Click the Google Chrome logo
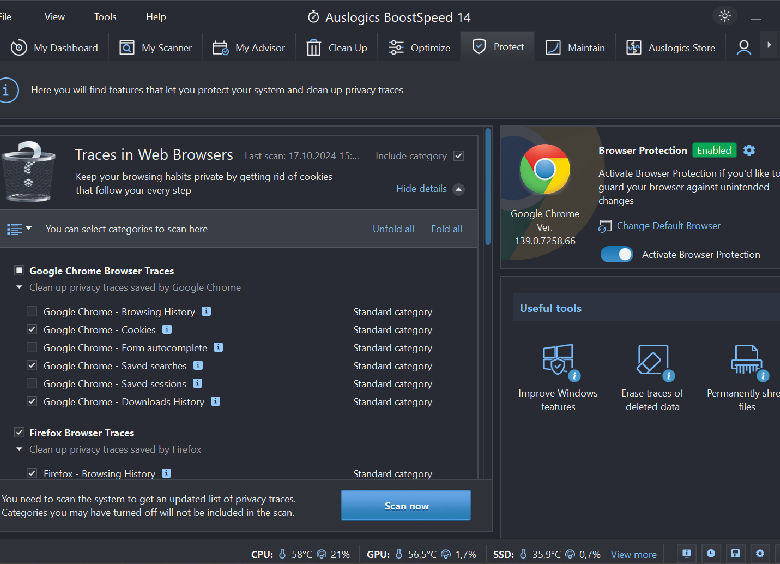 [545, 169]
